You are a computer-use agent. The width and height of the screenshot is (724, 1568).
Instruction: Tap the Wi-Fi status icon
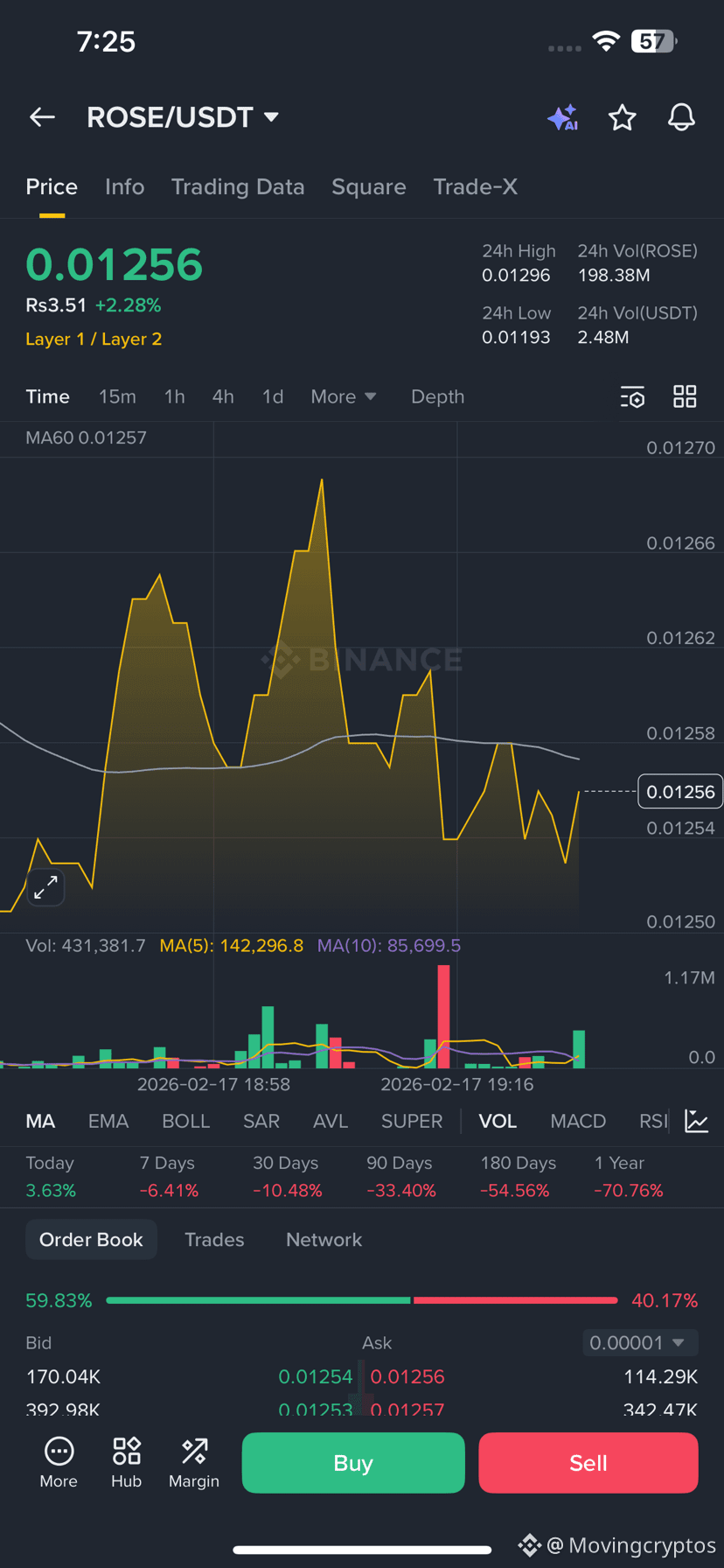[606, 41]
